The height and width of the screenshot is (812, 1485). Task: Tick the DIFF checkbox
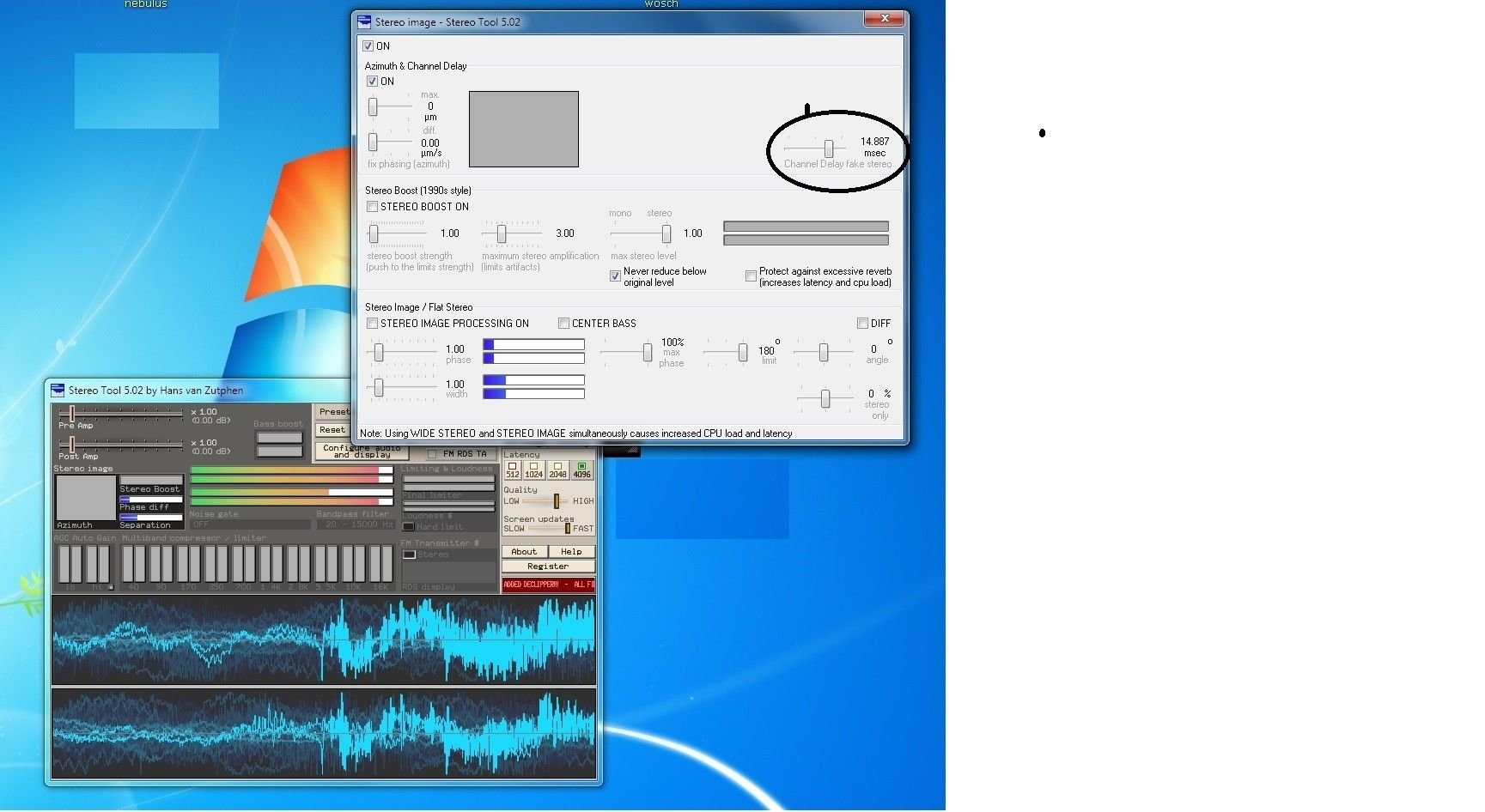862,324
